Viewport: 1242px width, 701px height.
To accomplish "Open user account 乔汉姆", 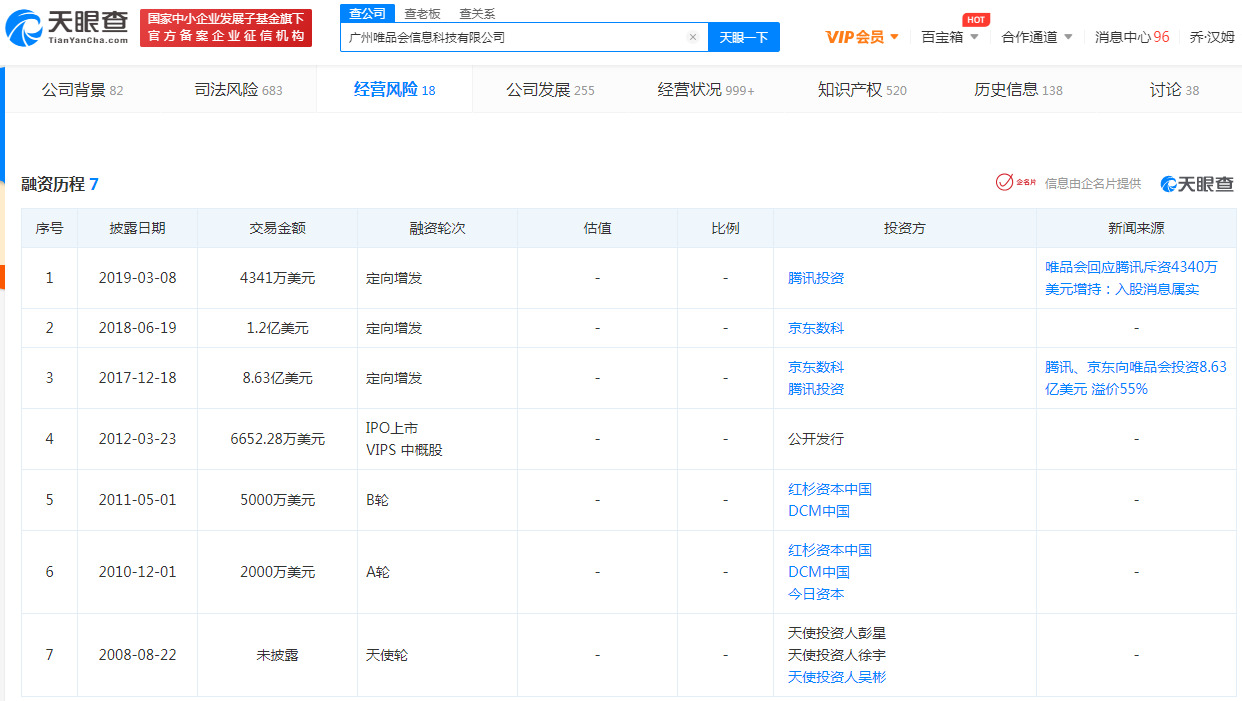I will click(1212, 37).
